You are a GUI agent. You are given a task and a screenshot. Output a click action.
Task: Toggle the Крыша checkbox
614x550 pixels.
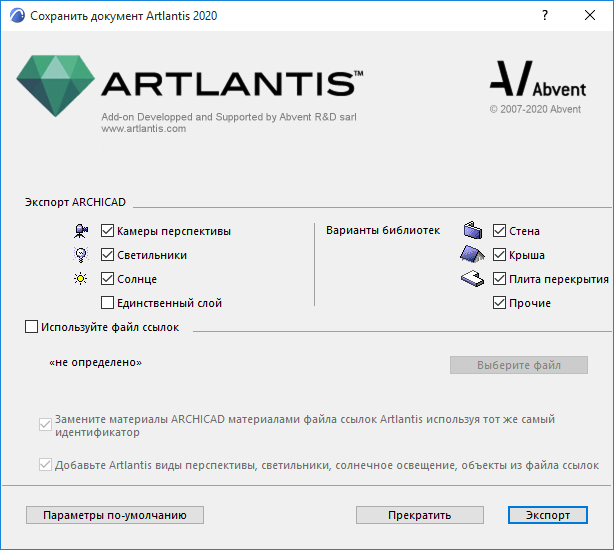click(x=499, y=255)
